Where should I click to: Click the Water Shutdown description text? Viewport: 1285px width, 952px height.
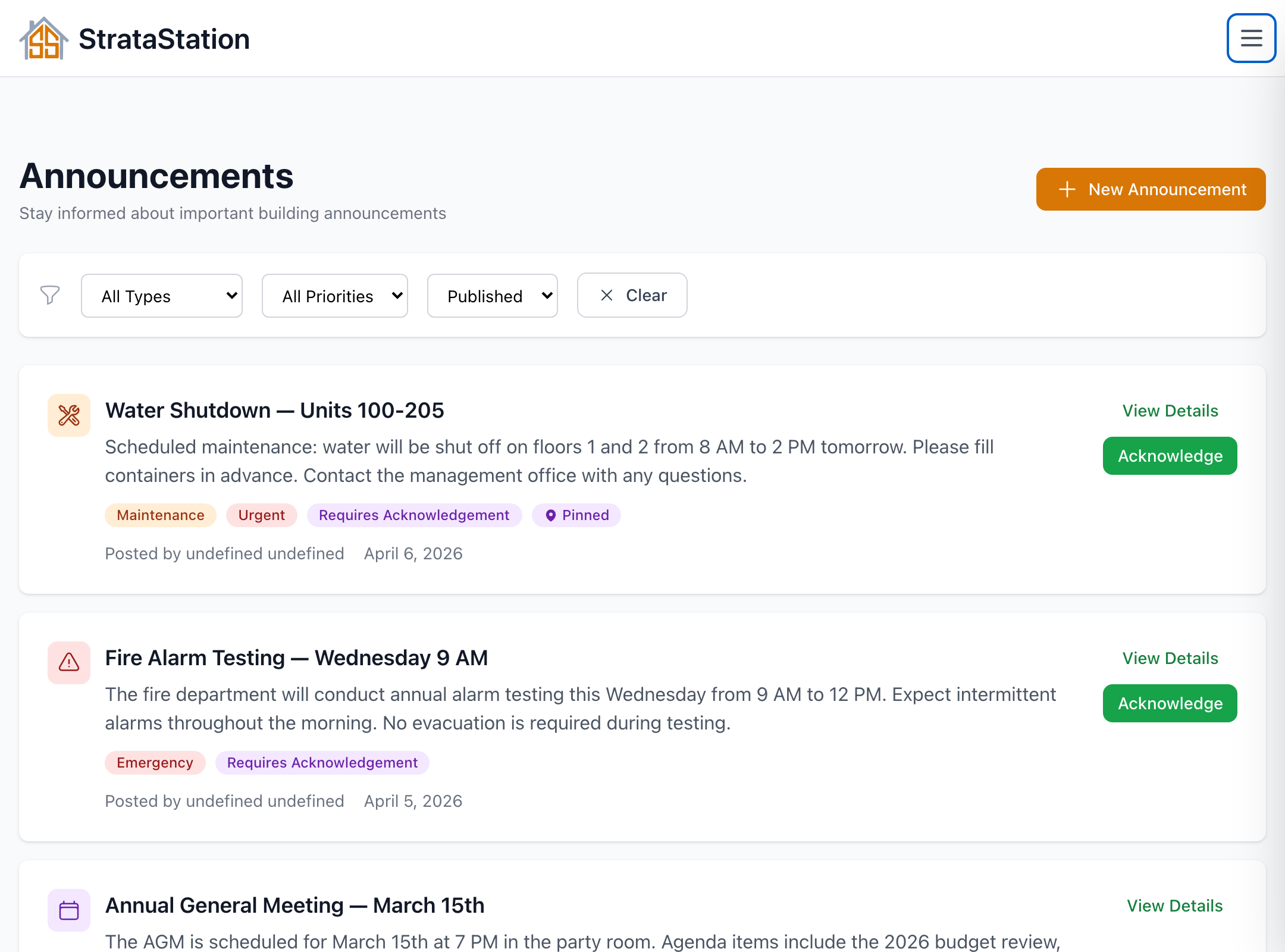550,461
